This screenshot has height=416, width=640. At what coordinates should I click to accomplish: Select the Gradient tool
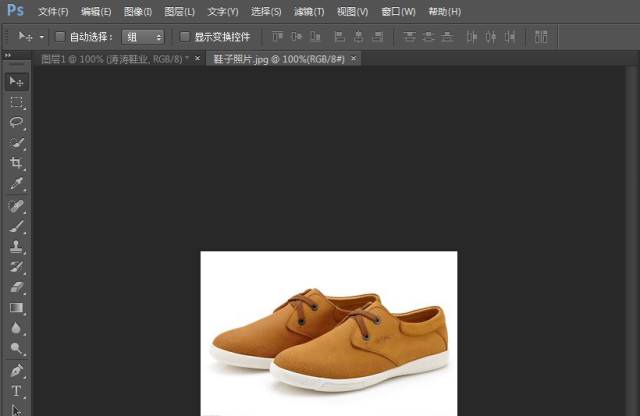pos(16,308)
